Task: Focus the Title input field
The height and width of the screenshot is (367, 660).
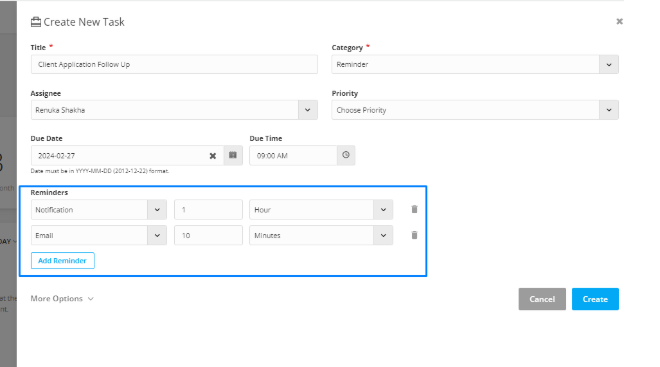Action: tap(174, 64)
